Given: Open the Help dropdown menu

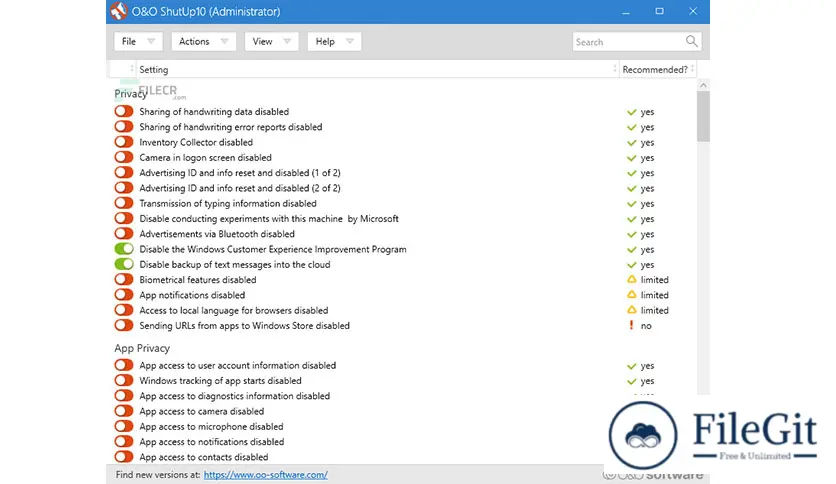Looking at the screenshot, I should pos(334,41).
